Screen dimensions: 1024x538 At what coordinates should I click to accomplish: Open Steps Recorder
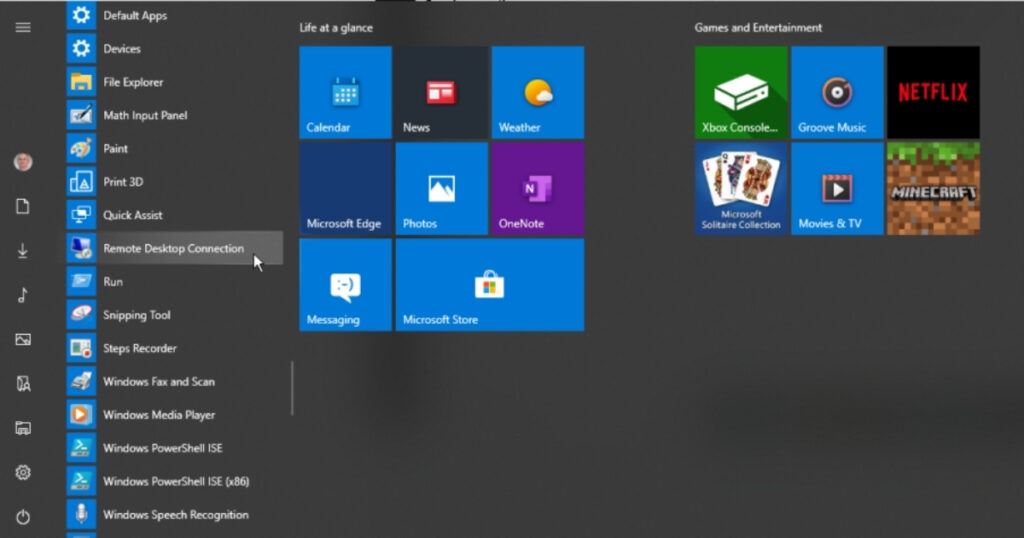[x=174, y=348]
